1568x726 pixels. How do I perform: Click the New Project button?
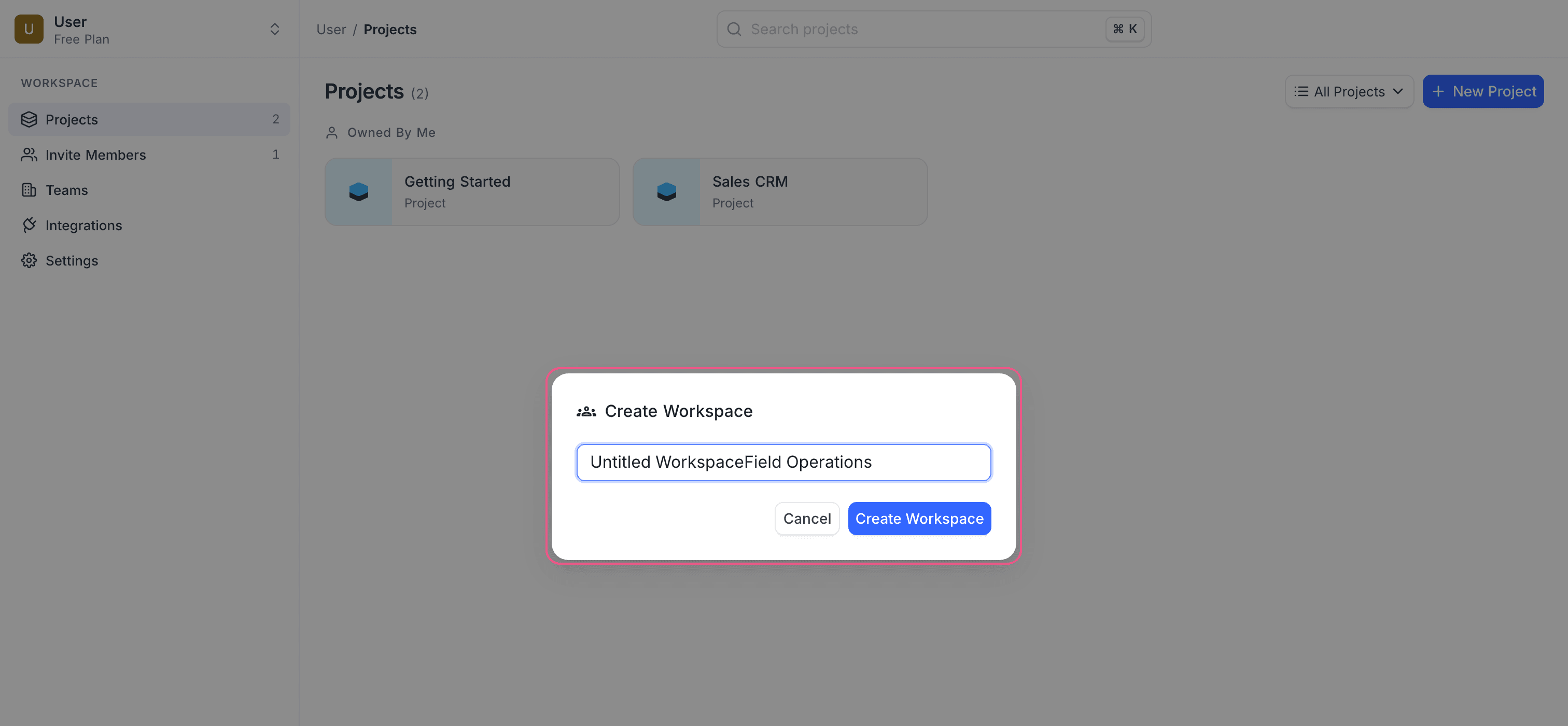(x=1483, y=91)
